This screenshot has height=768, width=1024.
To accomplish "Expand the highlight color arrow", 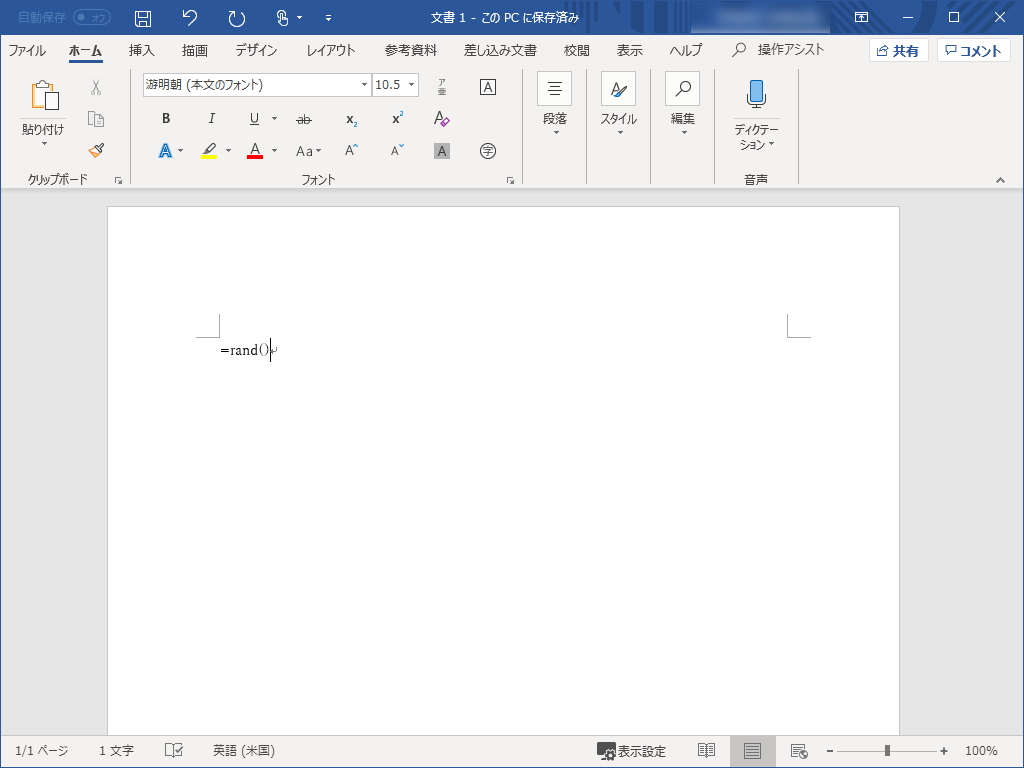I will tap(229, 151).
